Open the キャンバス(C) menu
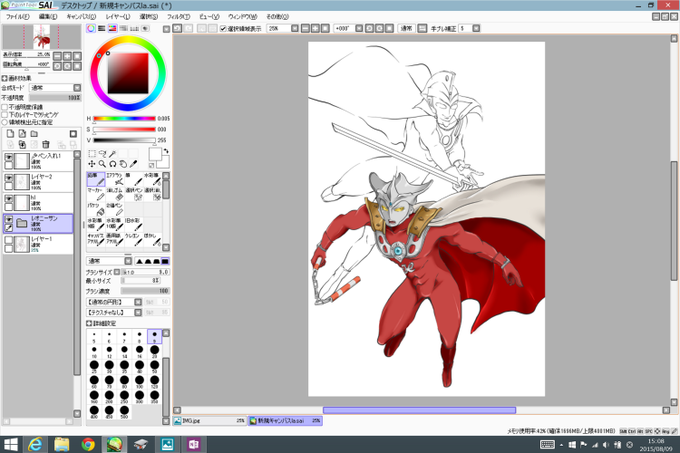This screenshot has width=680, height=453. (x=81, y=16)
